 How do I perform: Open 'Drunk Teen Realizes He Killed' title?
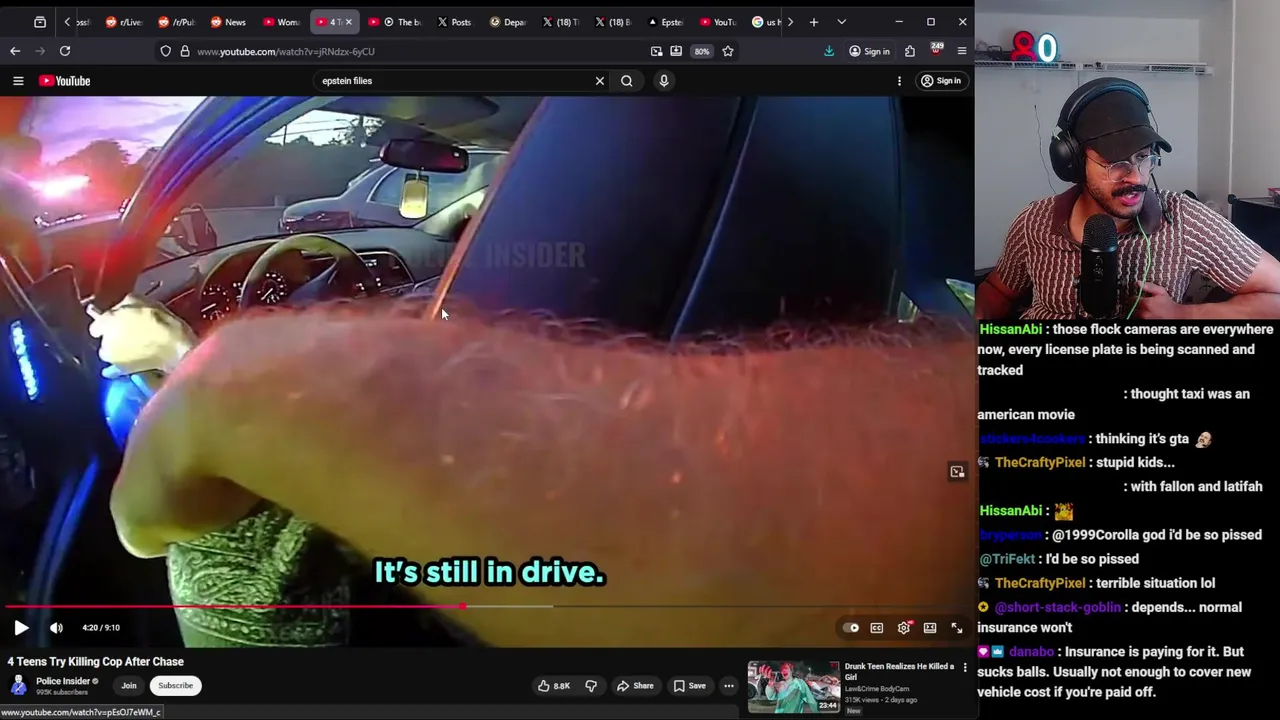(899, 671)
